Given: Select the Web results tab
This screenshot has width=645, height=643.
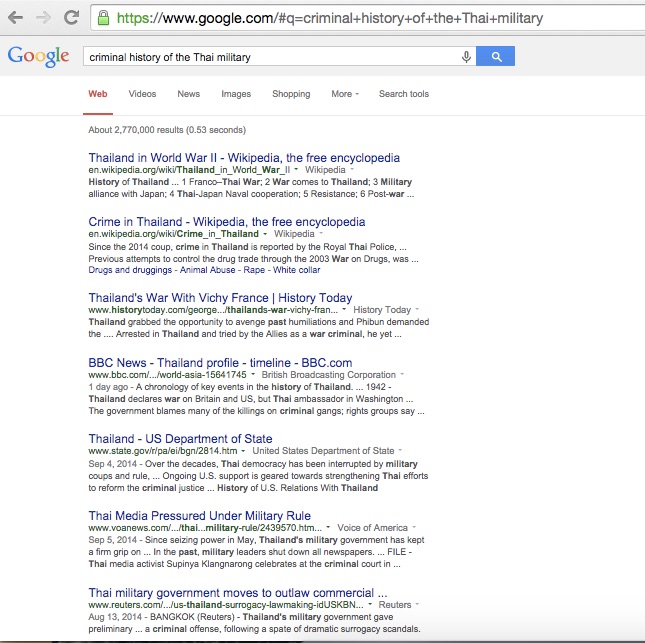Looking at the screenshot, I should [97, 94].
